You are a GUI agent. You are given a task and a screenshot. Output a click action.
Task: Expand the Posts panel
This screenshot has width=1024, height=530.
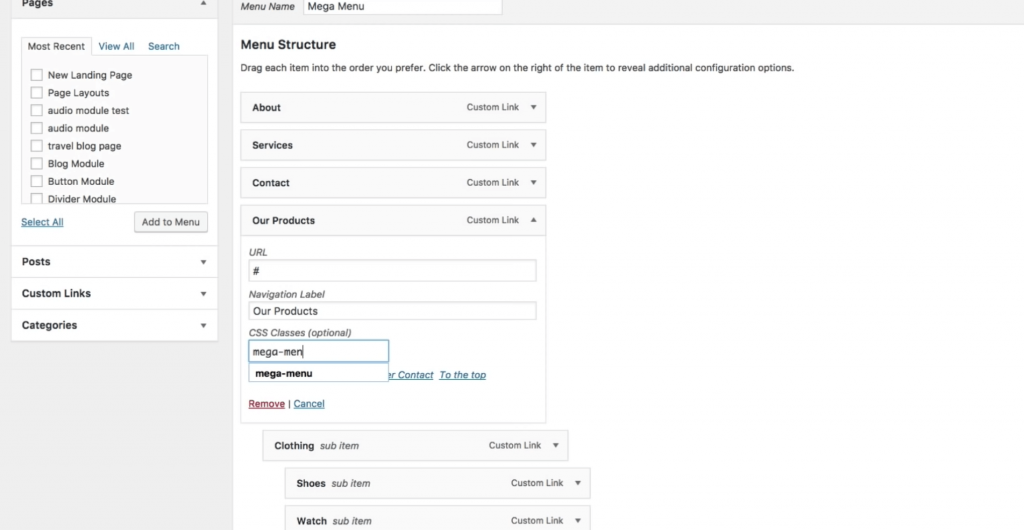pyautogui.click(x=203, y=262)
